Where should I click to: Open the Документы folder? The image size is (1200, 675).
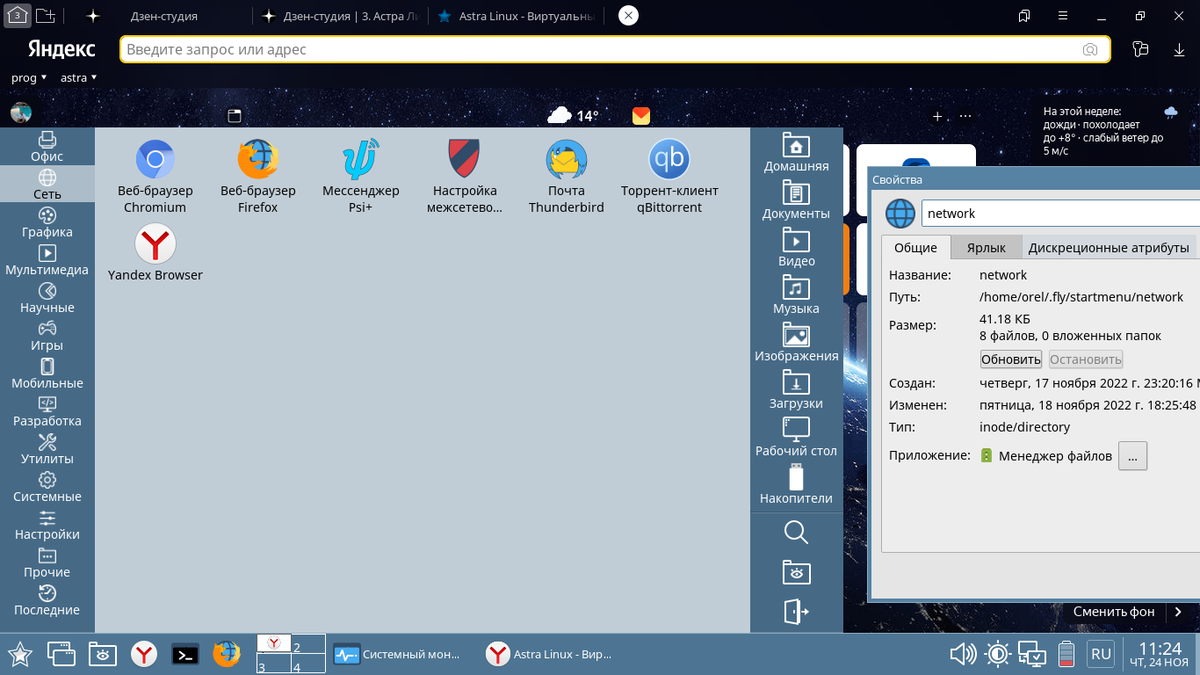click(796, 200)
